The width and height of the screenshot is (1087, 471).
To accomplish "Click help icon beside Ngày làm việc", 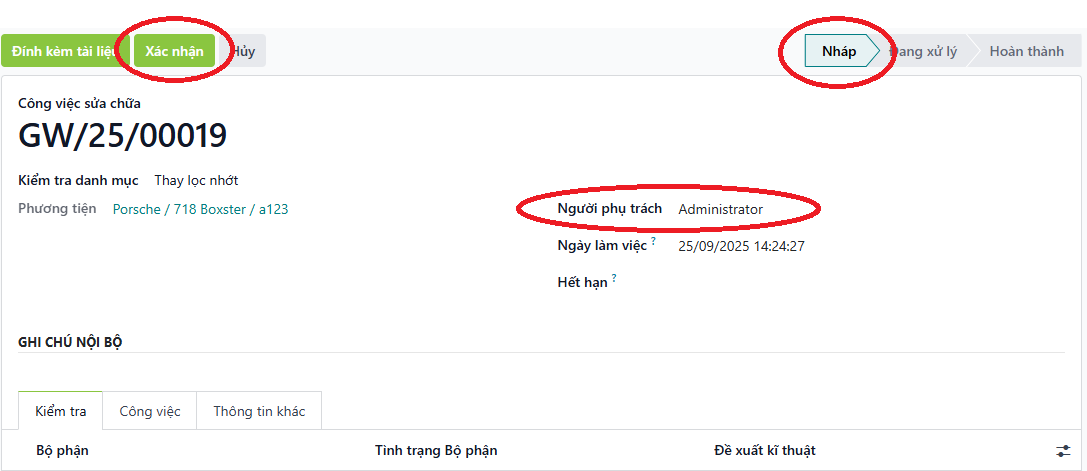I will coord(654,241).
